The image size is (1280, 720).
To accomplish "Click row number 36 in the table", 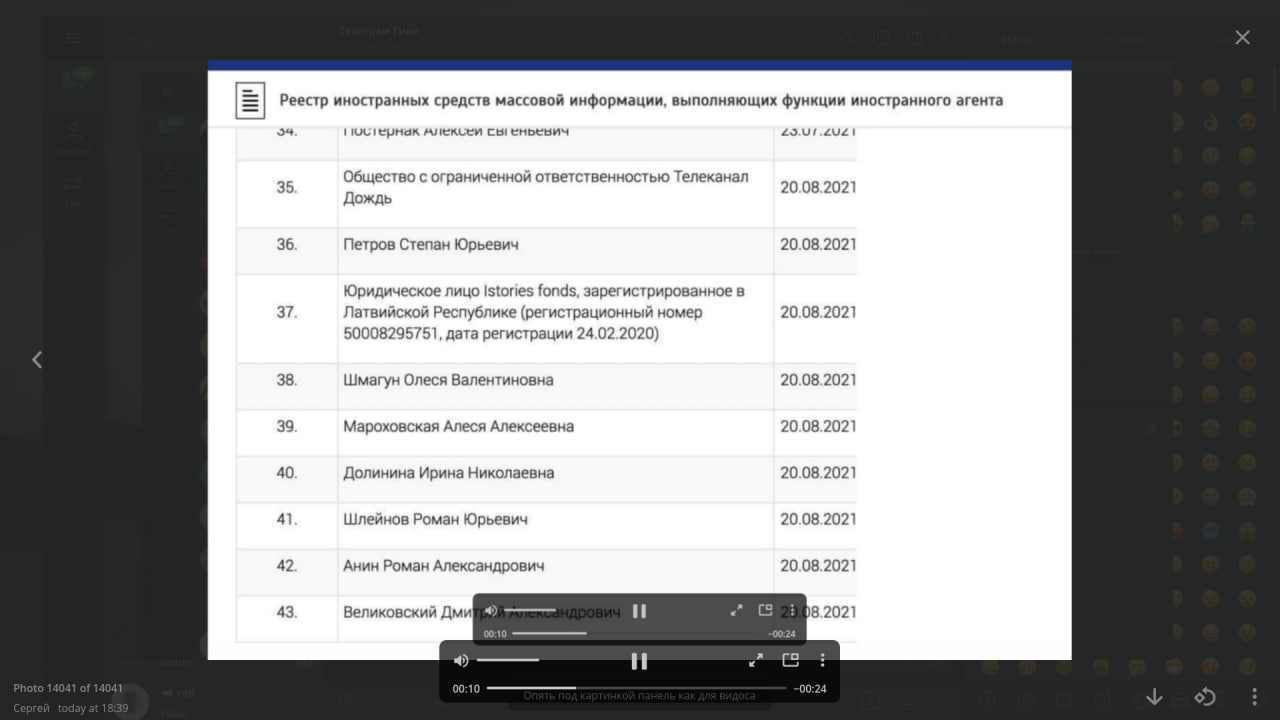I will (287, 244).
